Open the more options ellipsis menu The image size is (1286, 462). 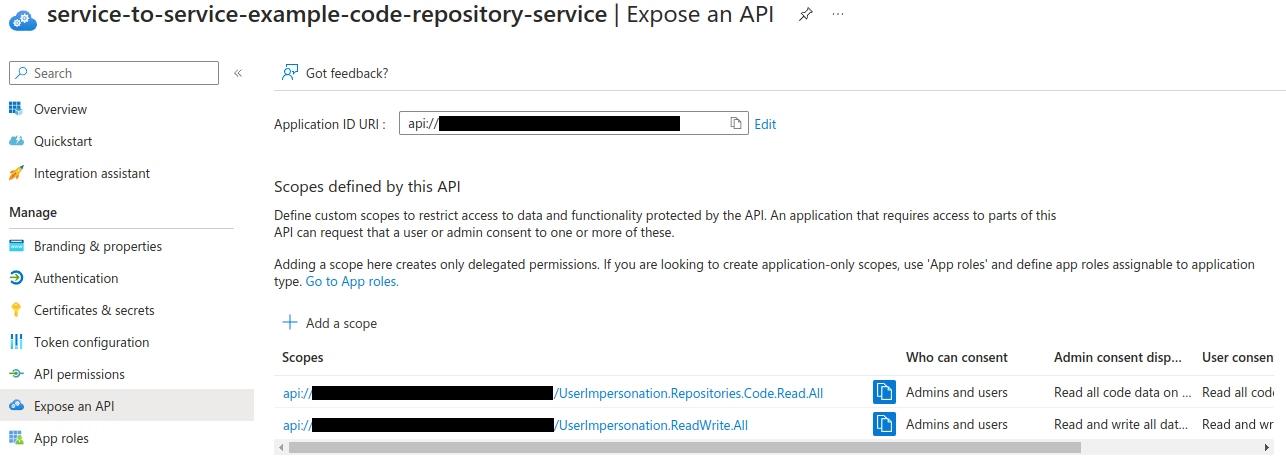pos(837,15)
